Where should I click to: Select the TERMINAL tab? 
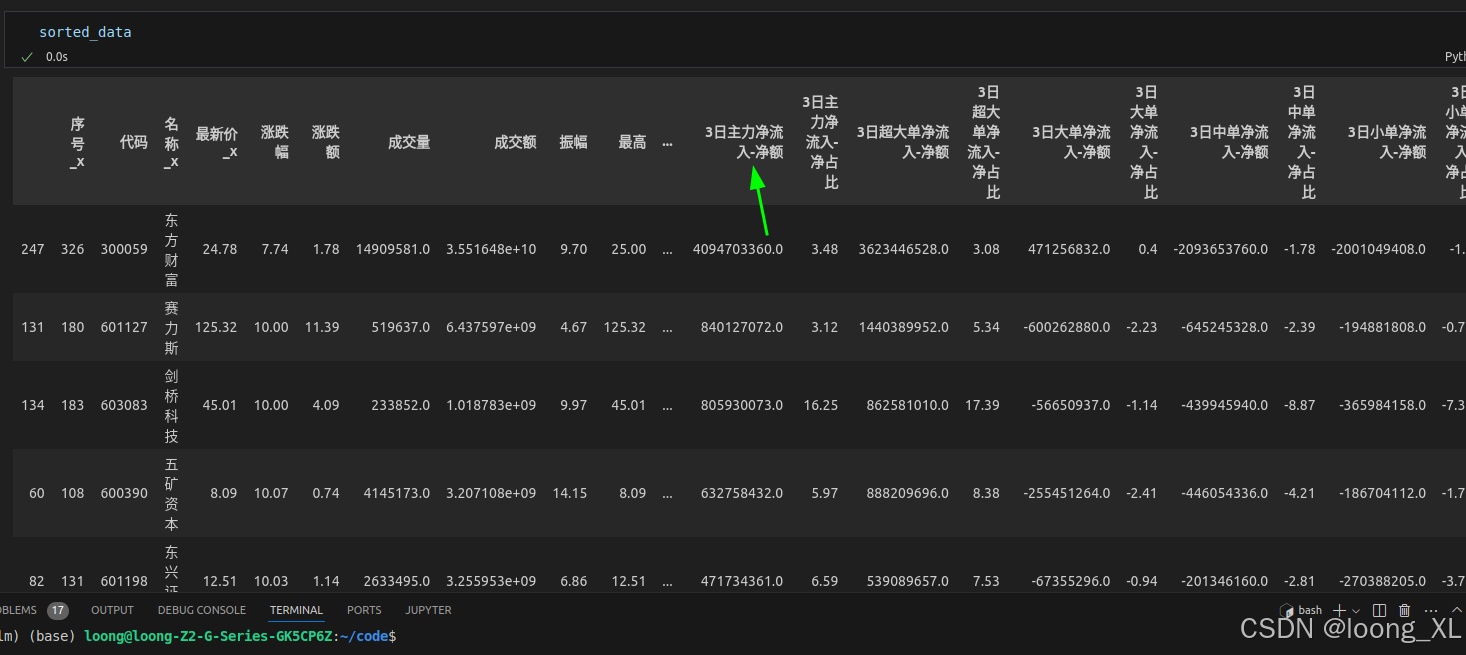[296, 610]
